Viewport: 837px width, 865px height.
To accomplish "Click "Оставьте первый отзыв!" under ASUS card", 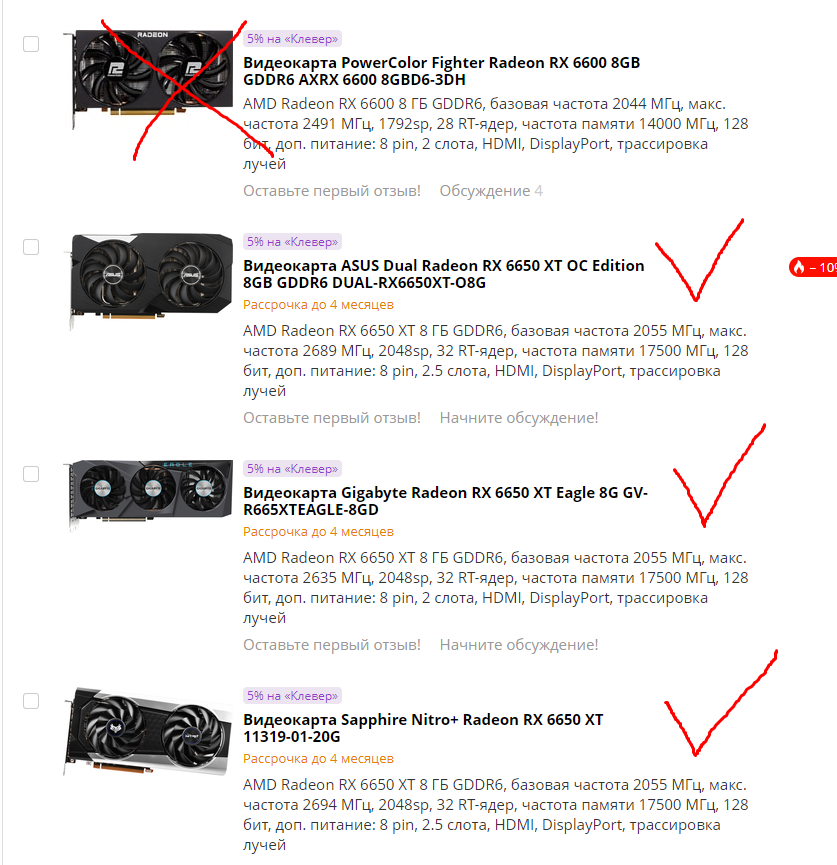I will coord(332,418).
